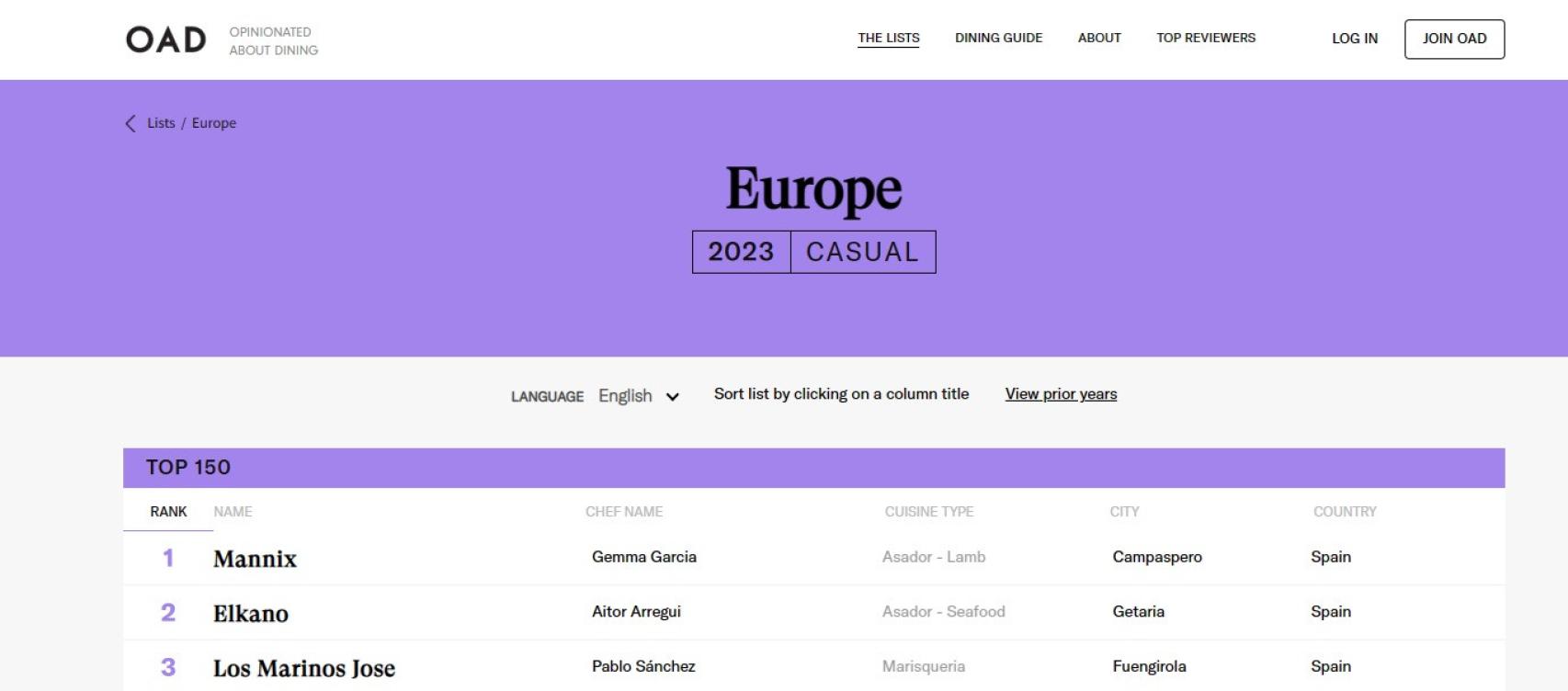Sort list by City column header

click(x=1124, y=512)
